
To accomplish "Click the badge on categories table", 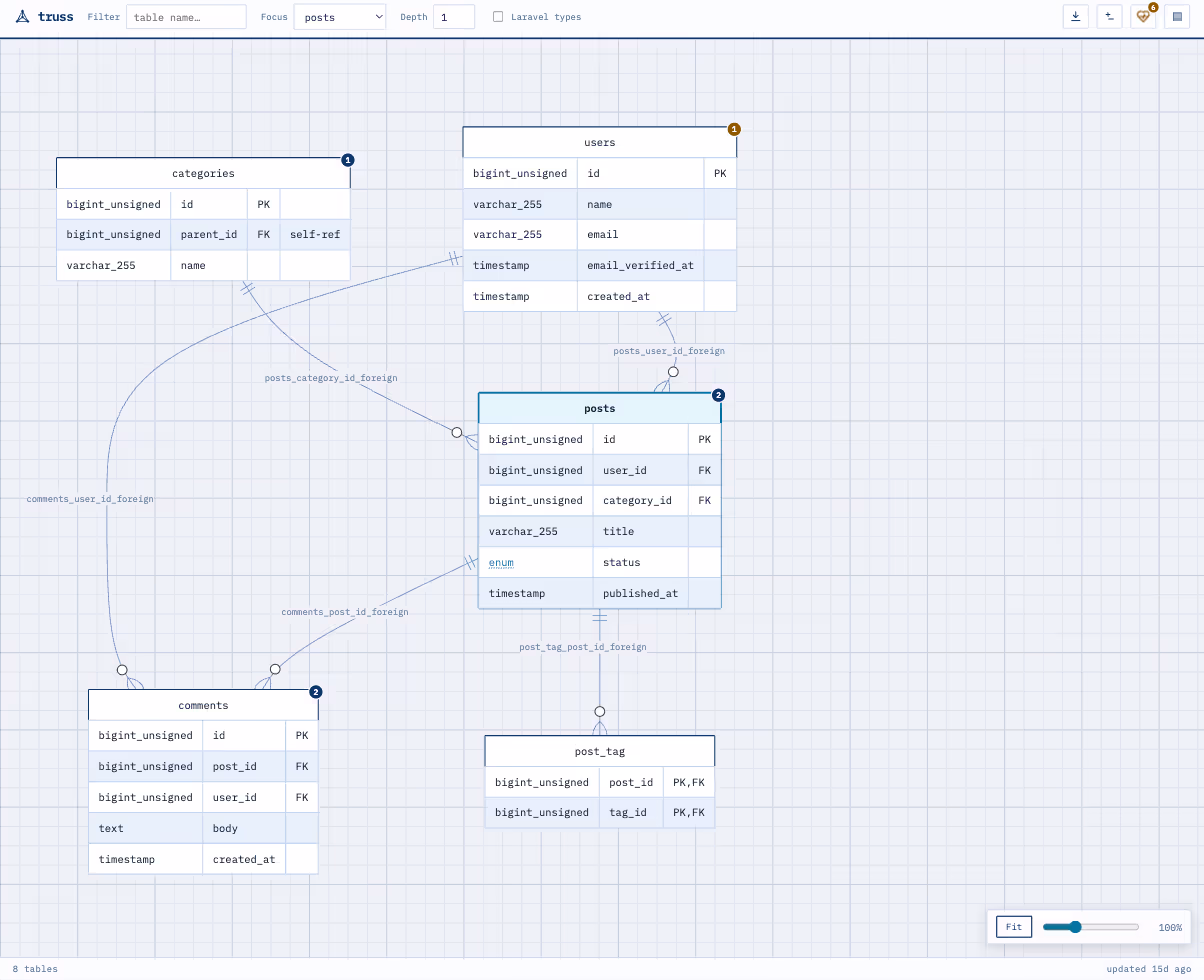I will (348, 160).
